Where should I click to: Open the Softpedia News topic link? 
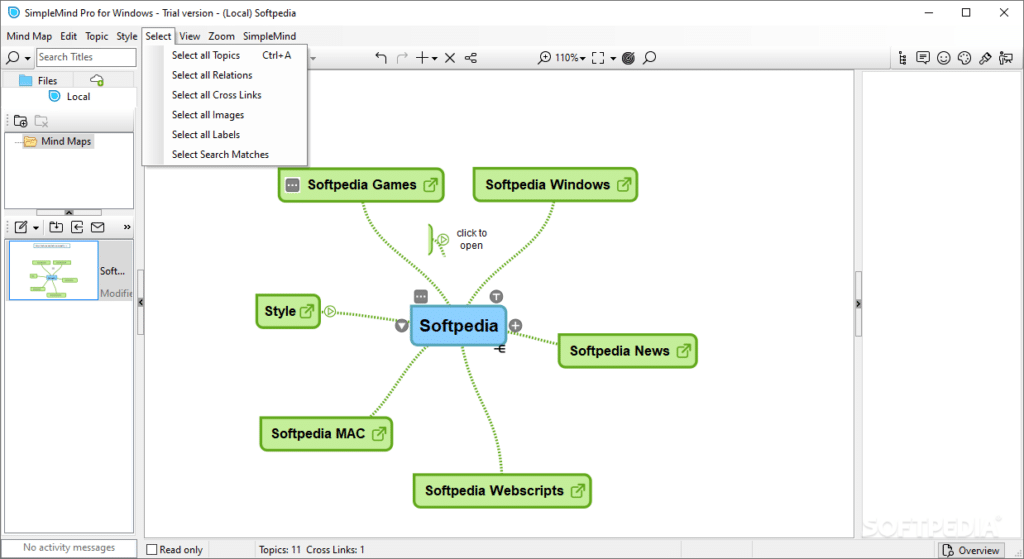[x=683, y=351]
